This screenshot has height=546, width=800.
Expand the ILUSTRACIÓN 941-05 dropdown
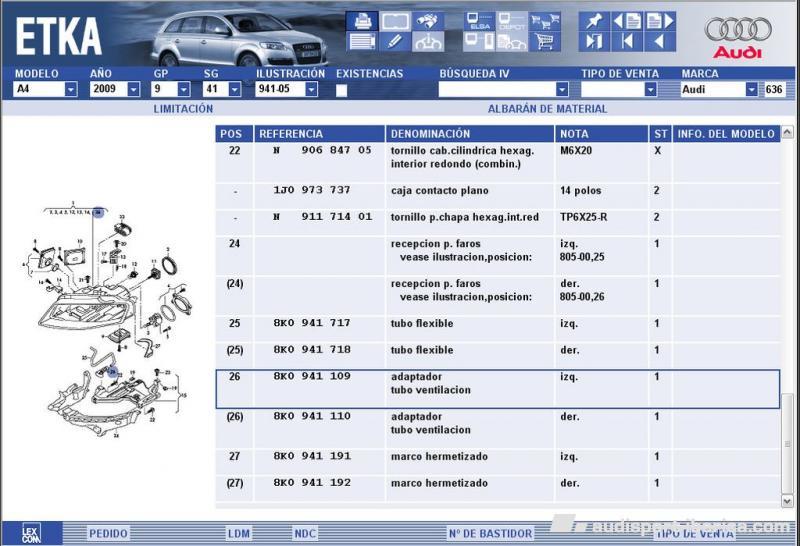coord(311,89)
